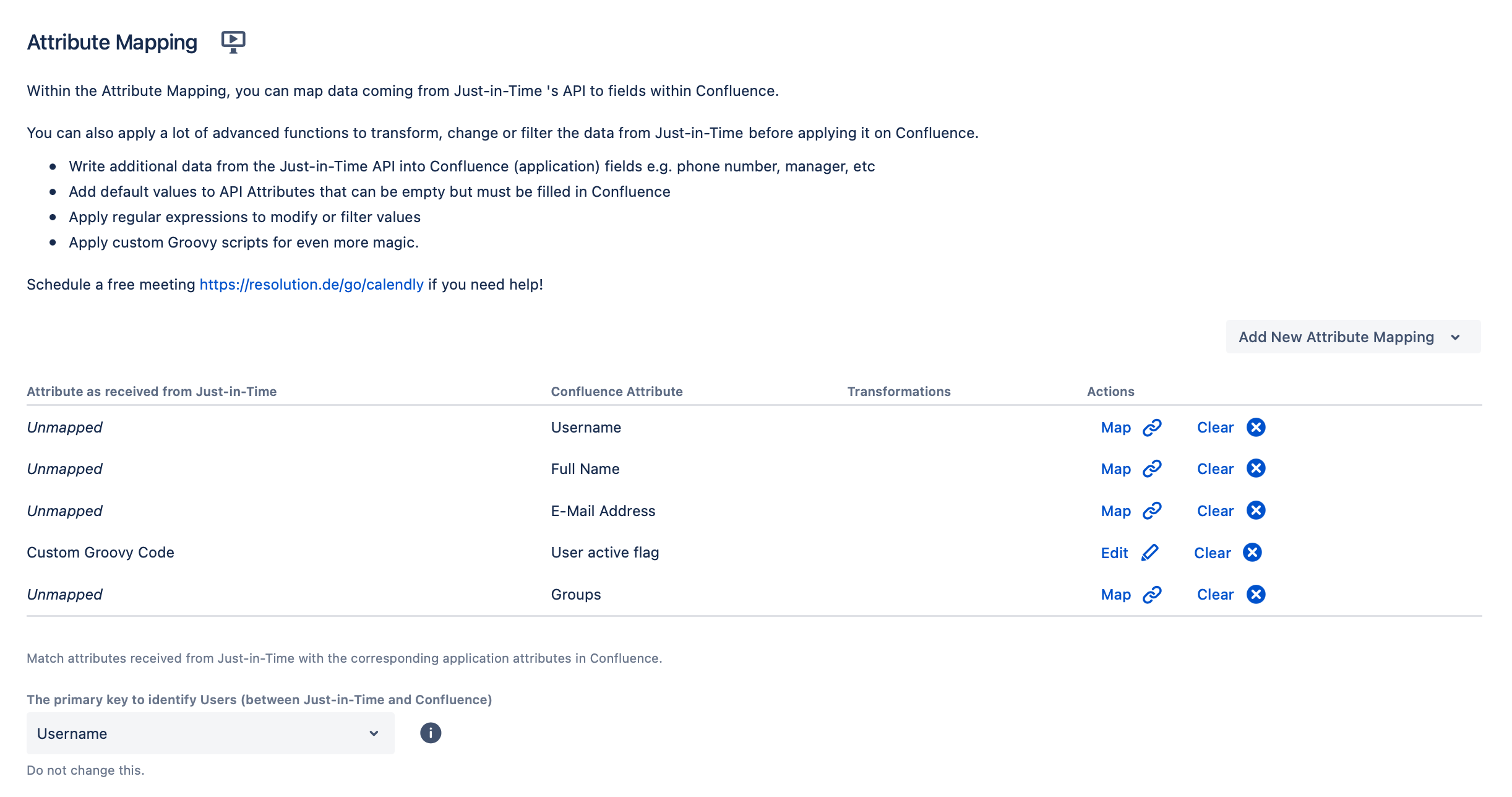Viewport: 1512px width, 797px height.
Task: Open the primary key Username dropdown
Action: (210, 733)
